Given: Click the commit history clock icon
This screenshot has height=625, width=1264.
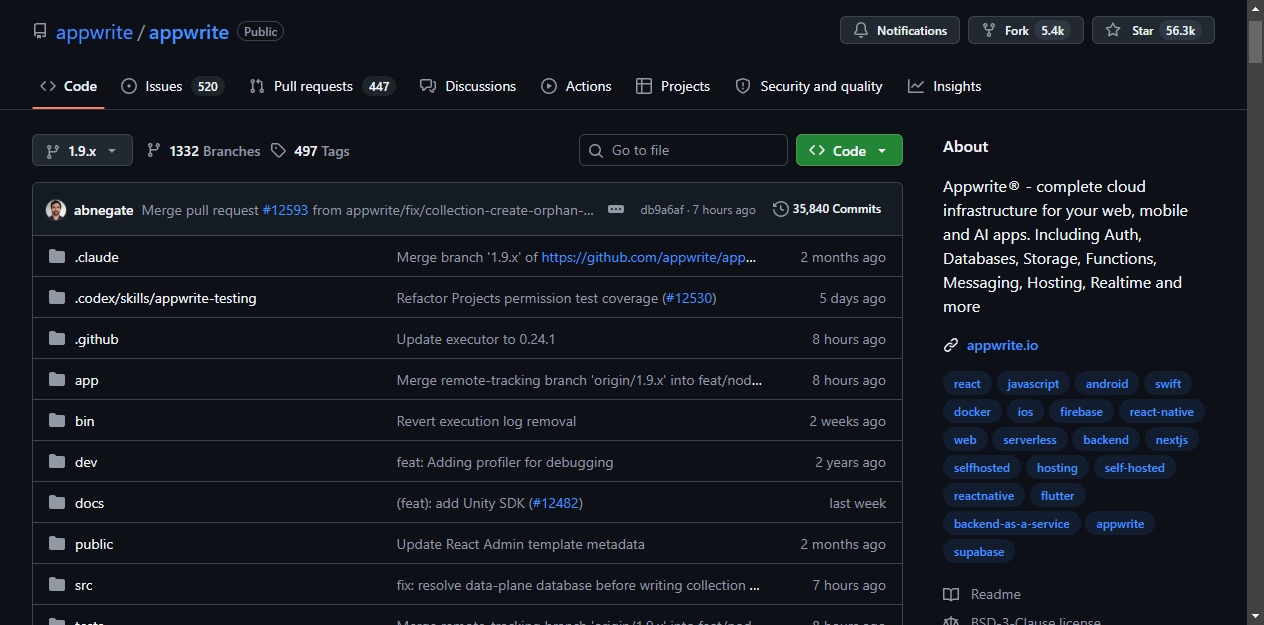Looking at the screenshot, I should (781, 209).
